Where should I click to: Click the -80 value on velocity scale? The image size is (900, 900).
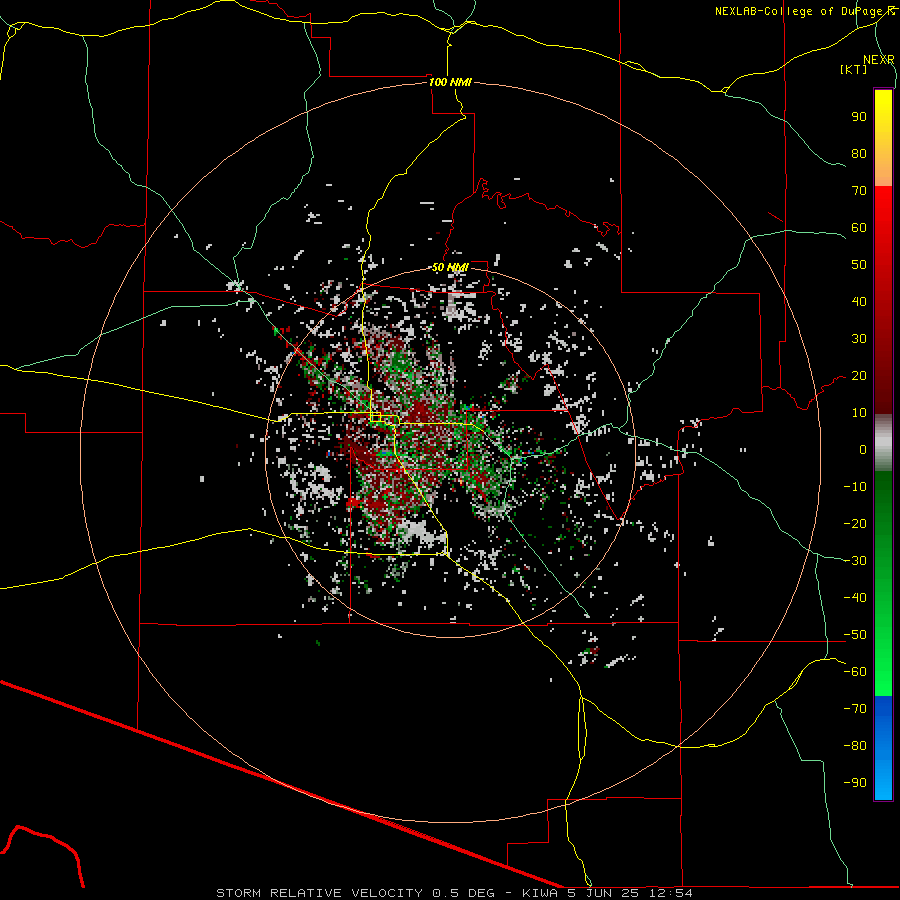tap(855, 746)
